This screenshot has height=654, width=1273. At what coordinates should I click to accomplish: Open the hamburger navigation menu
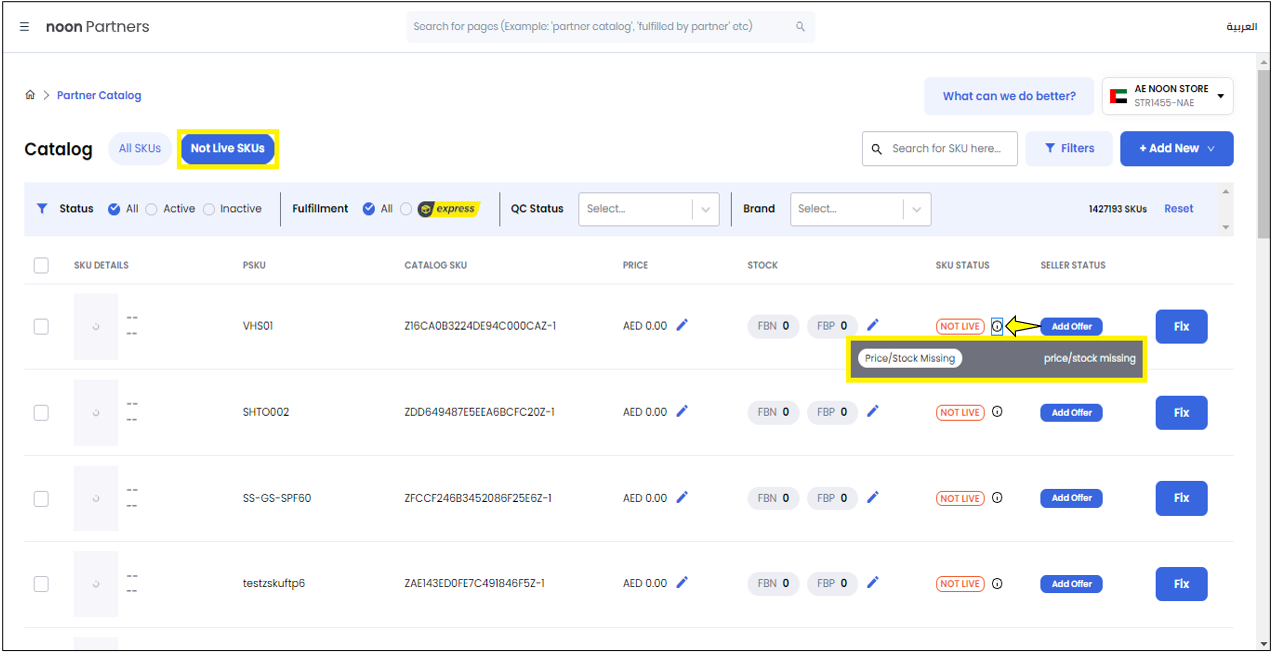[25, 27]
